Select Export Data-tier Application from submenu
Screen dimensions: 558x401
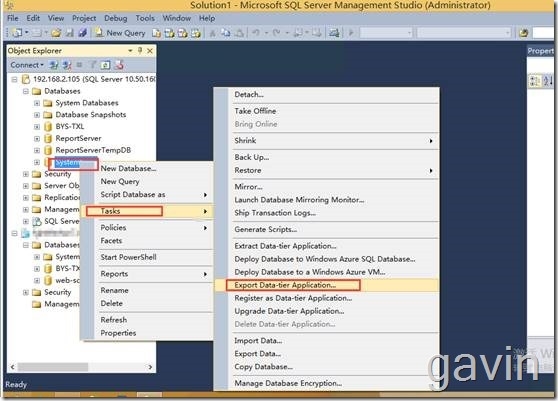(327, 285)
